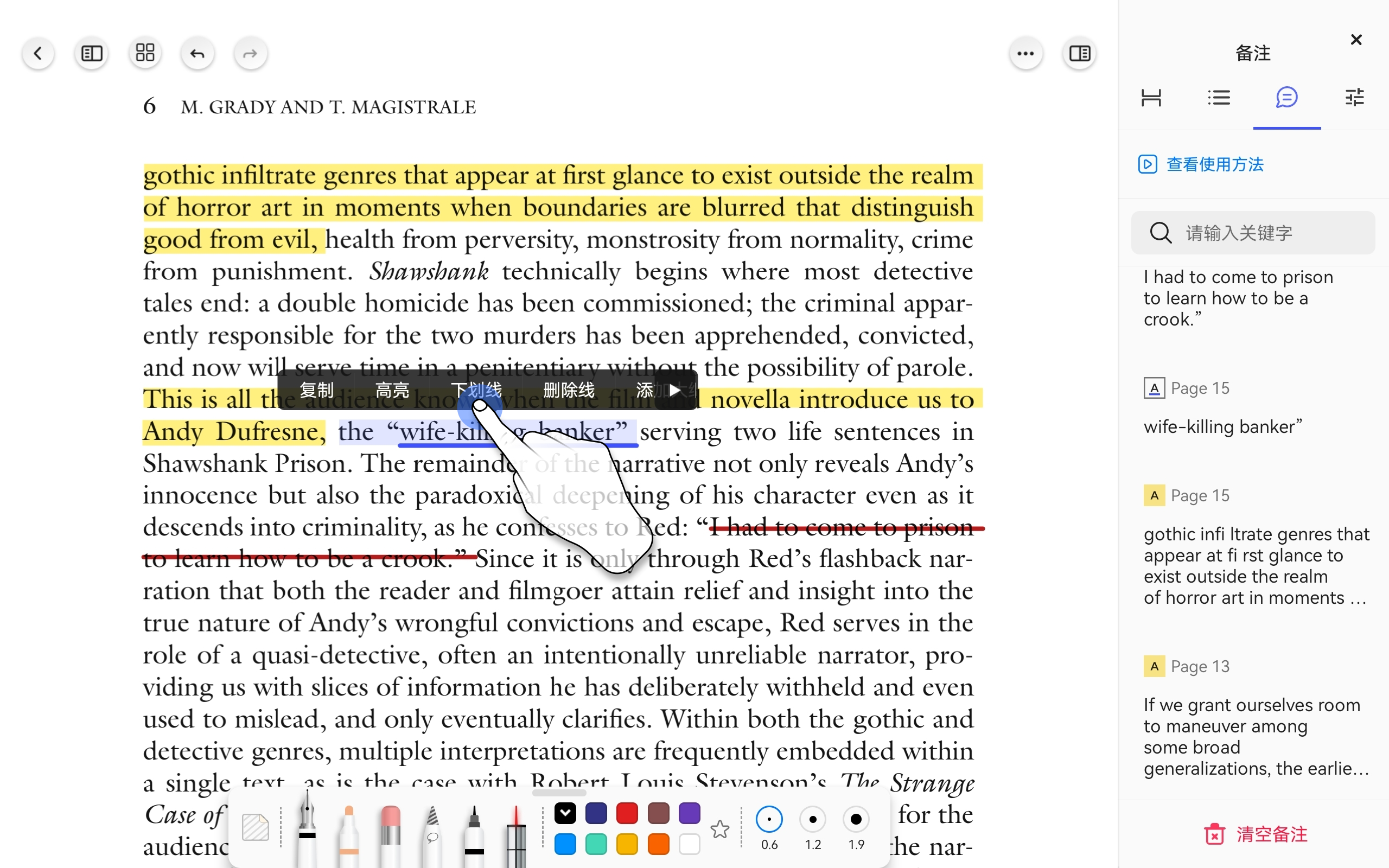The image size is (1389, 868).
Task: Pick the brown color swatch
Action: pos(658,813)
